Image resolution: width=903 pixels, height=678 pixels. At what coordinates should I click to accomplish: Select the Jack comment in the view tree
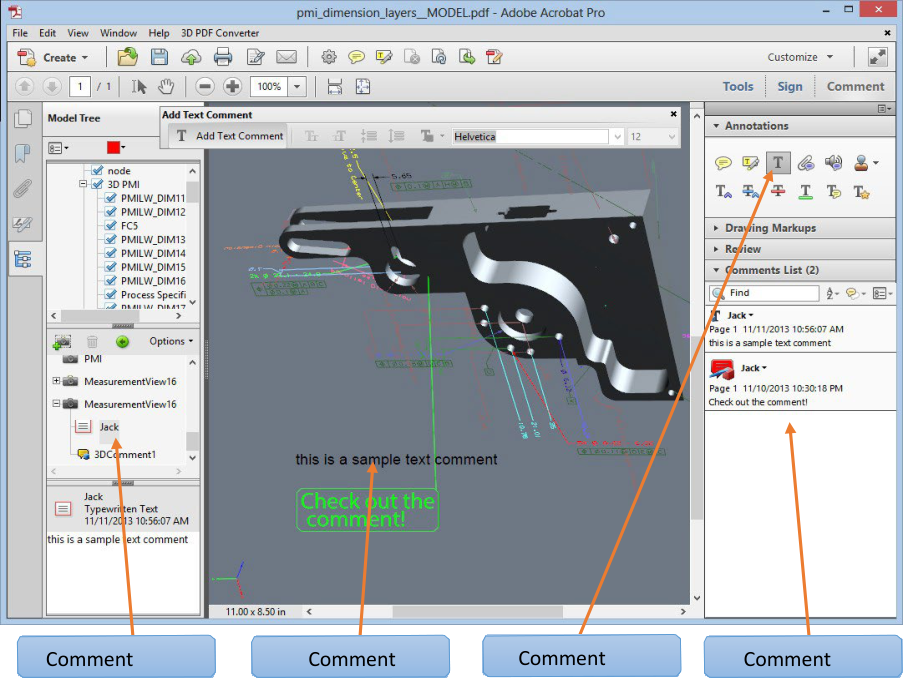click(109, 427)
